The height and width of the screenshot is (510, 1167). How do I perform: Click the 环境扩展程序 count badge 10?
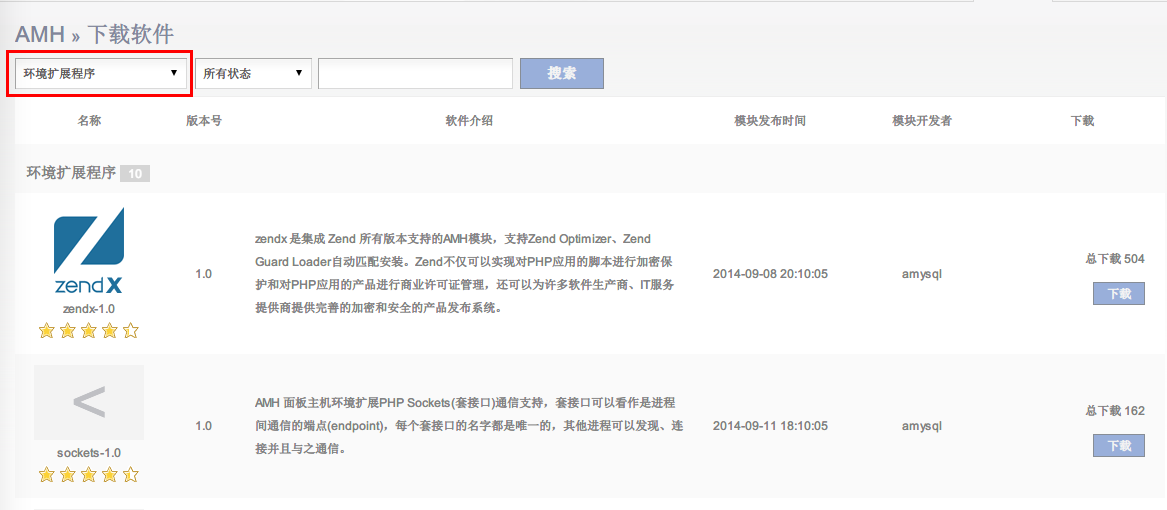135,174
